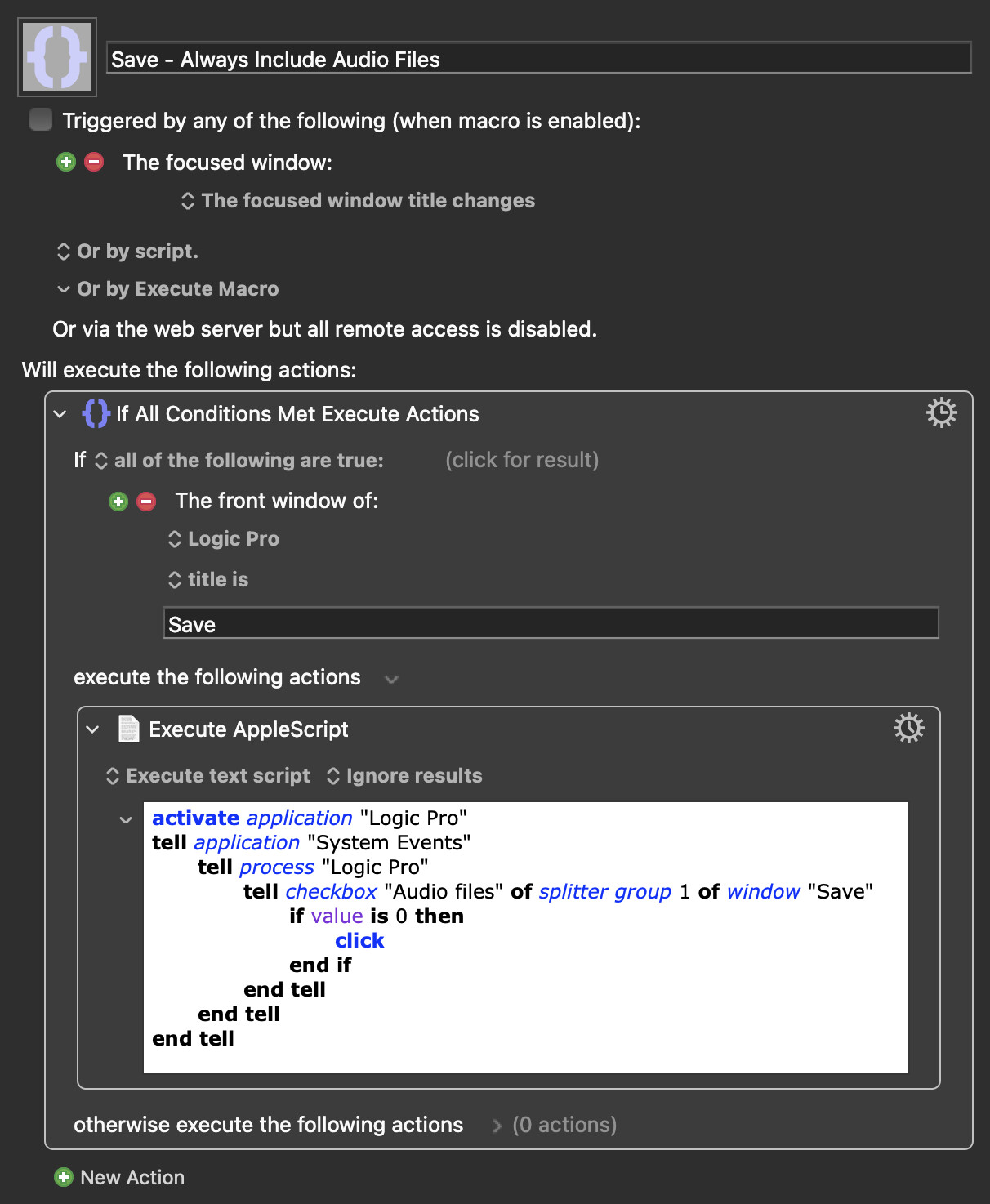Viewport: 990px width, 1204px height.
Task: Collapse the Execute AppleScript action
Action: (92, 729)
